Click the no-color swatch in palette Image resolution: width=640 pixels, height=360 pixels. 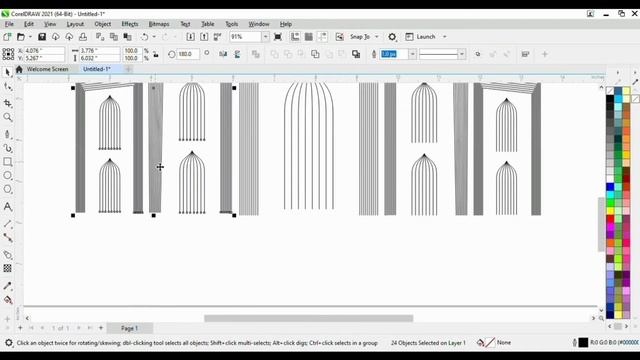pyautogui.click(x=610, y=91)
